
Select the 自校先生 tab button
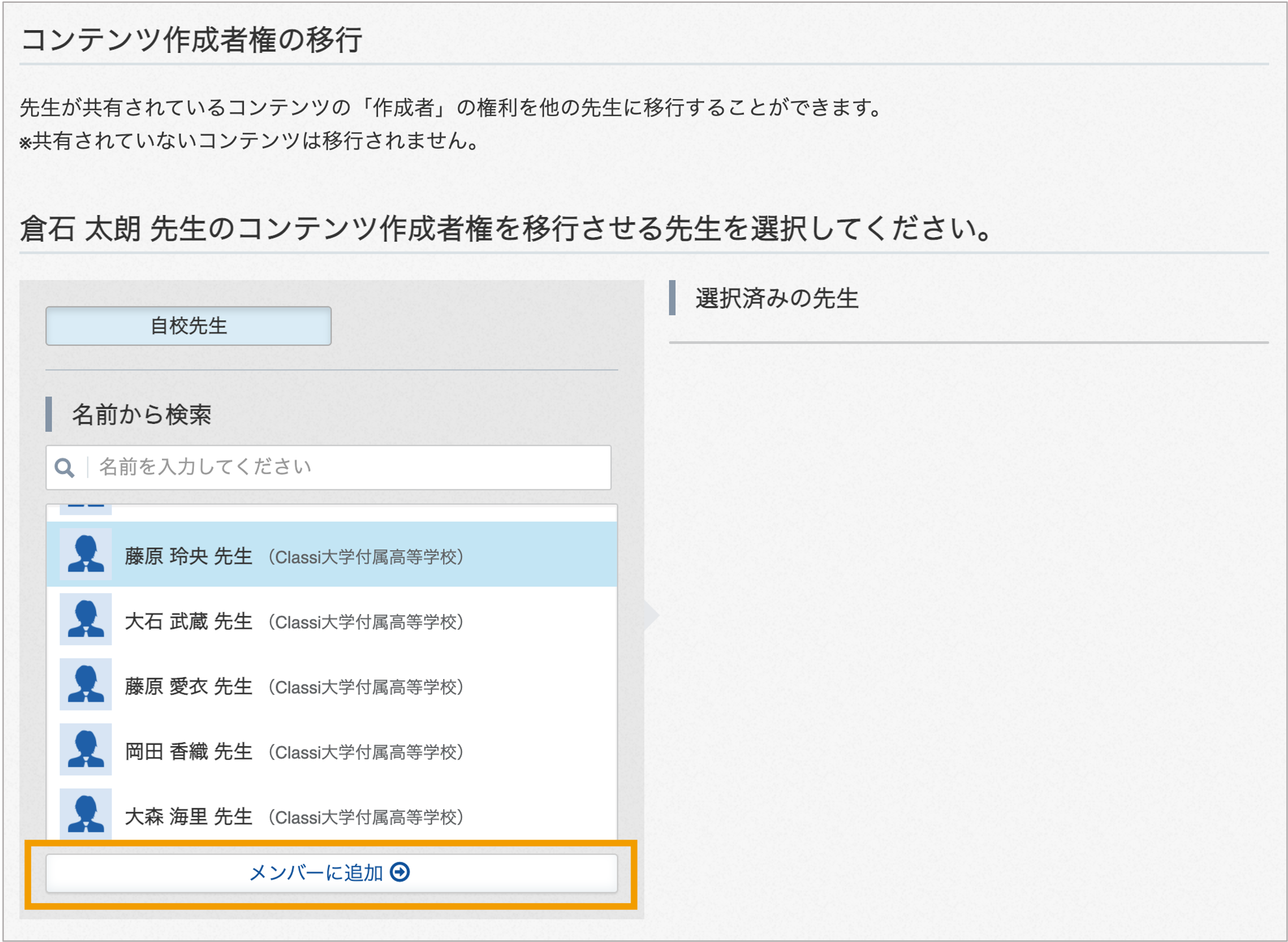189,326
